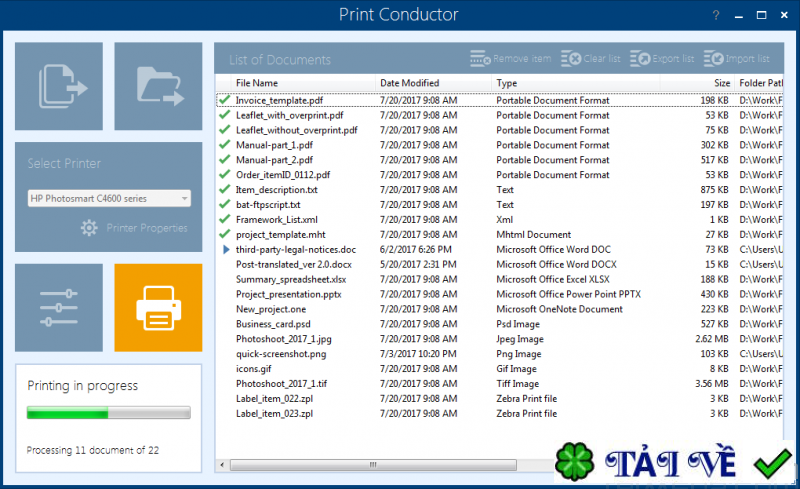Click the Add Folder tile icon
The image size is (800, 489).
coord(158,86)
